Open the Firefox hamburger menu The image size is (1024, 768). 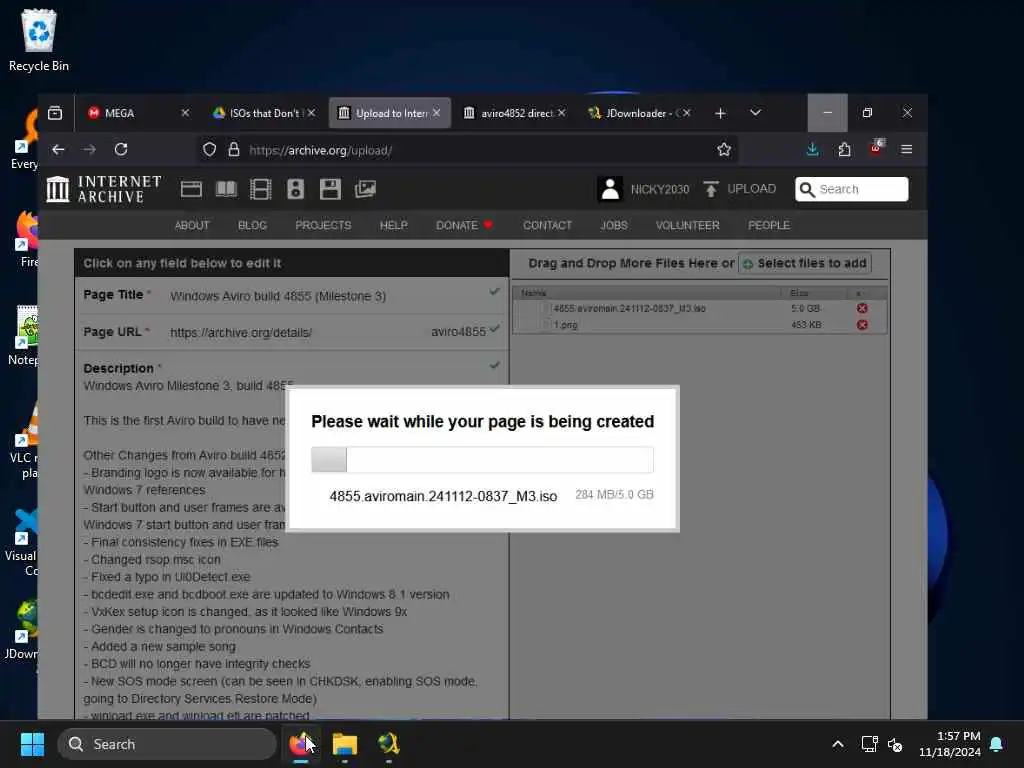pyautogui.click(x=906, y=150)
